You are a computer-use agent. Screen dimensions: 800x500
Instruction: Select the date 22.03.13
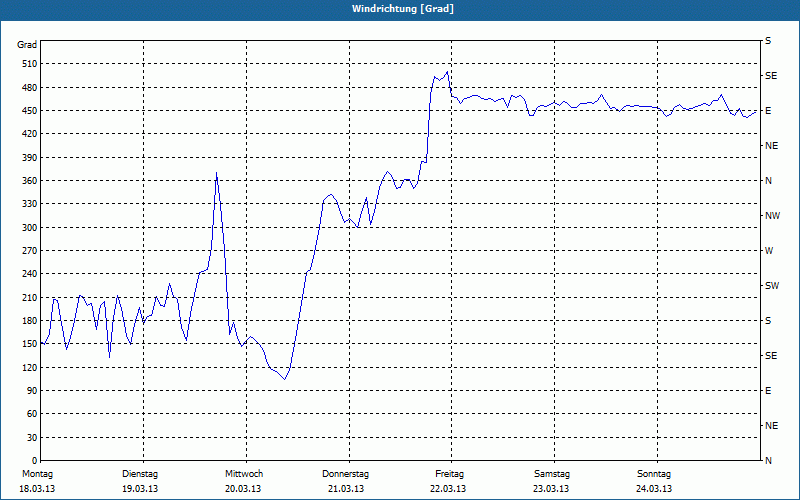tap(448, 489)
